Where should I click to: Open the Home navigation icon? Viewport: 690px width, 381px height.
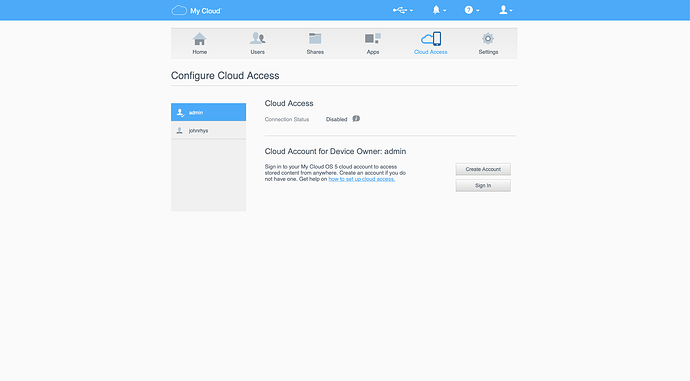coord(199,39)
